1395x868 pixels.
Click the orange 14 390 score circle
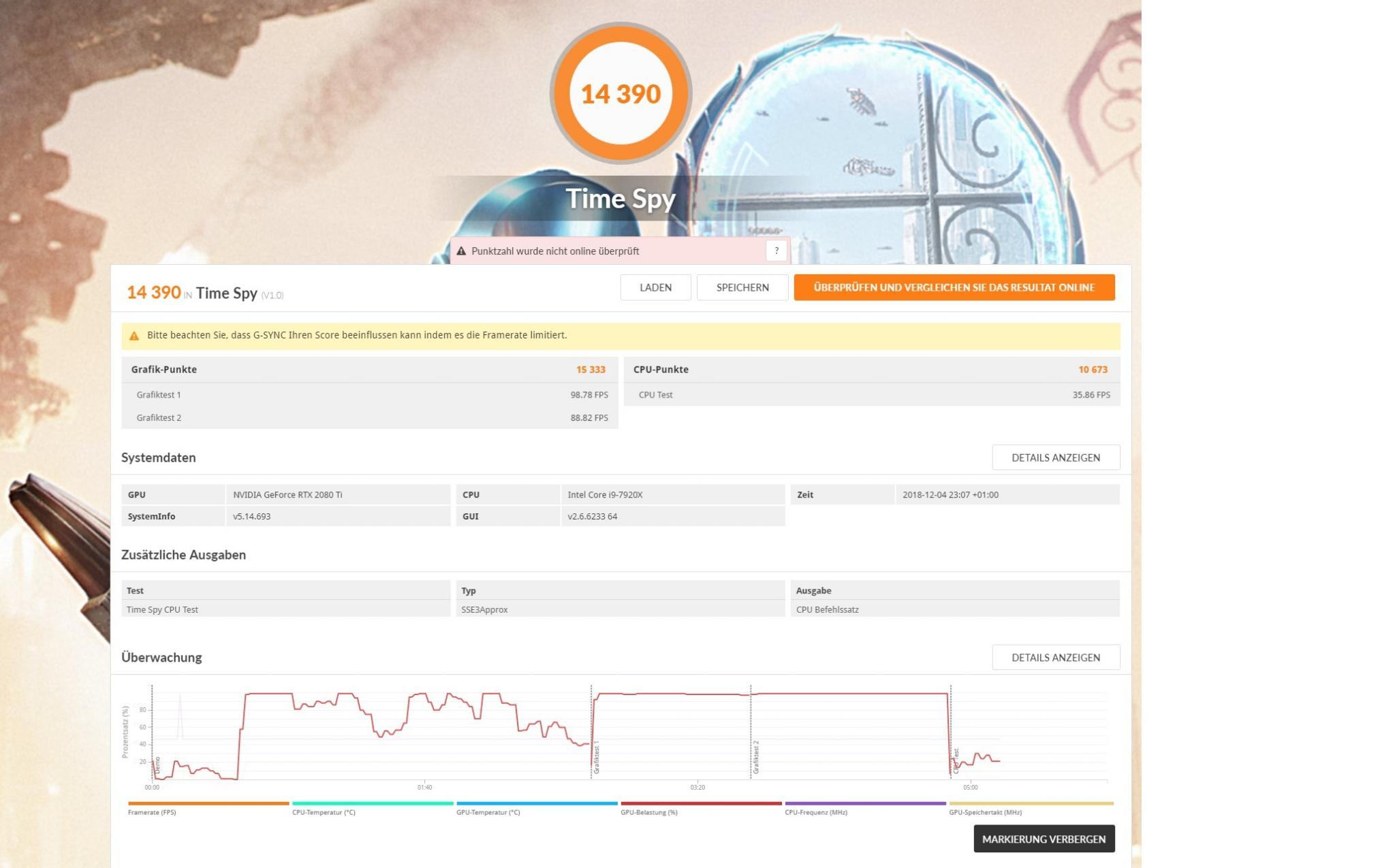tap(621, 94)
